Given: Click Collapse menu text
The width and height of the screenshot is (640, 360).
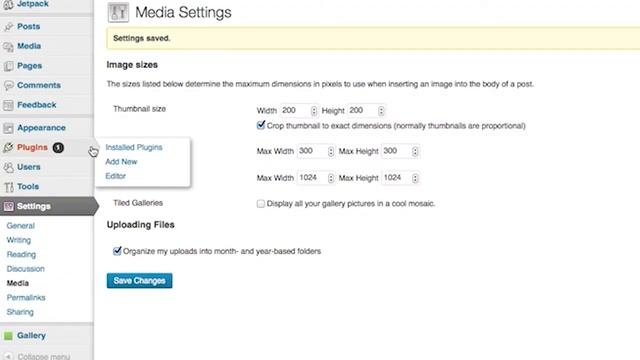Looking at the screenshot, I should (44, 356).
